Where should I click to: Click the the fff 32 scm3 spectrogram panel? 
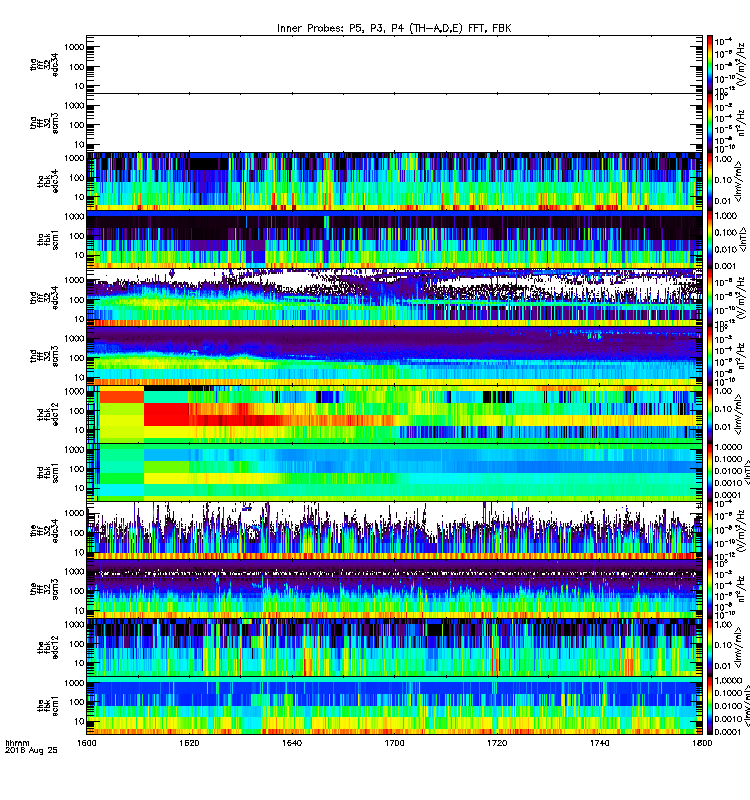pos(394,589)
